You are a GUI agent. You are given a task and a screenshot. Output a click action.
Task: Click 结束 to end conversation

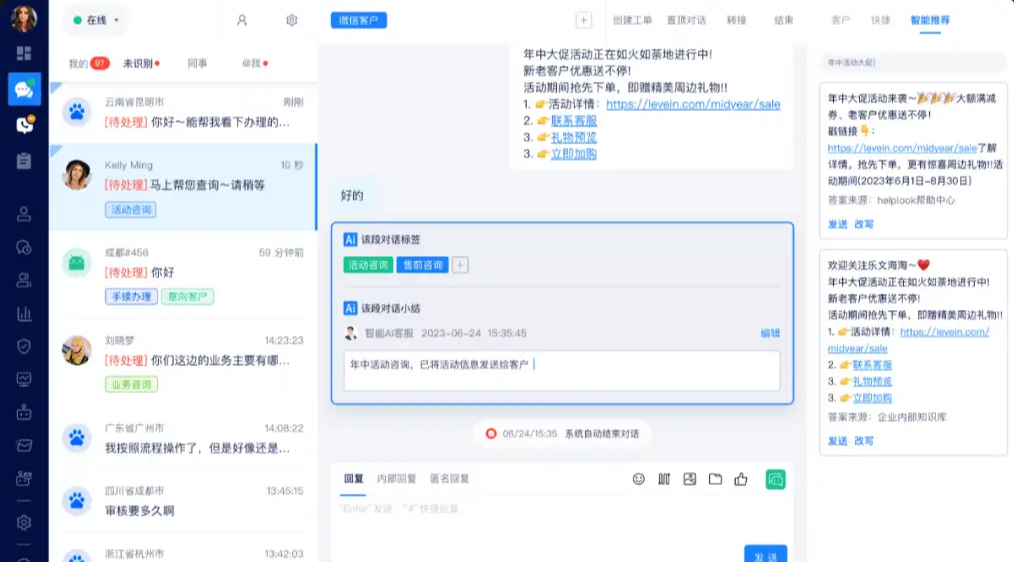tap(784, 21)
